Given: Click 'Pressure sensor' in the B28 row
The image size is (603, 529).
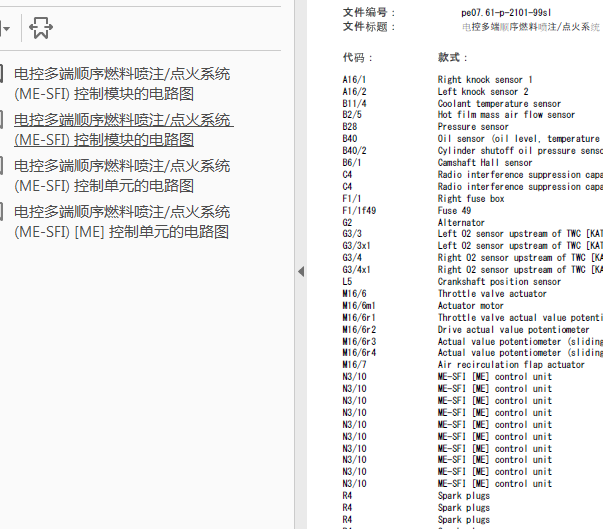Looking at the screenshot, I should tap(473, 126).
